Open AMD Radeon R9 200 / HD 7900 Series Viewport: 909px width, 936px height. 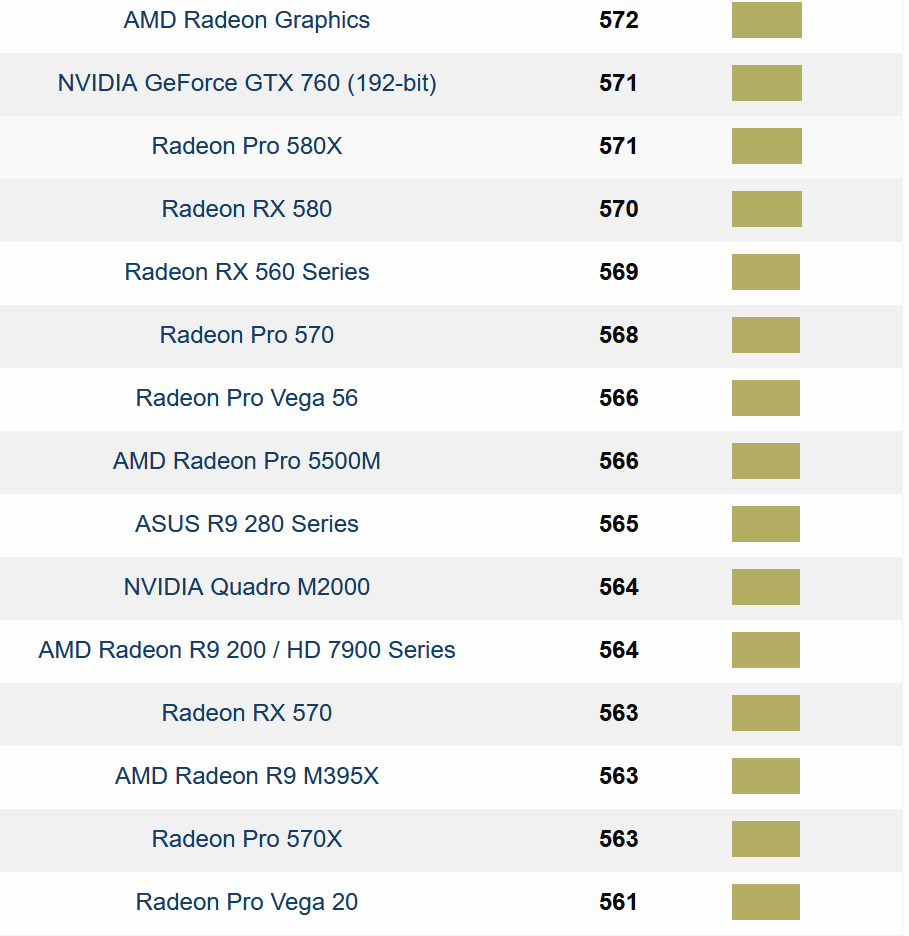[246, 650]
